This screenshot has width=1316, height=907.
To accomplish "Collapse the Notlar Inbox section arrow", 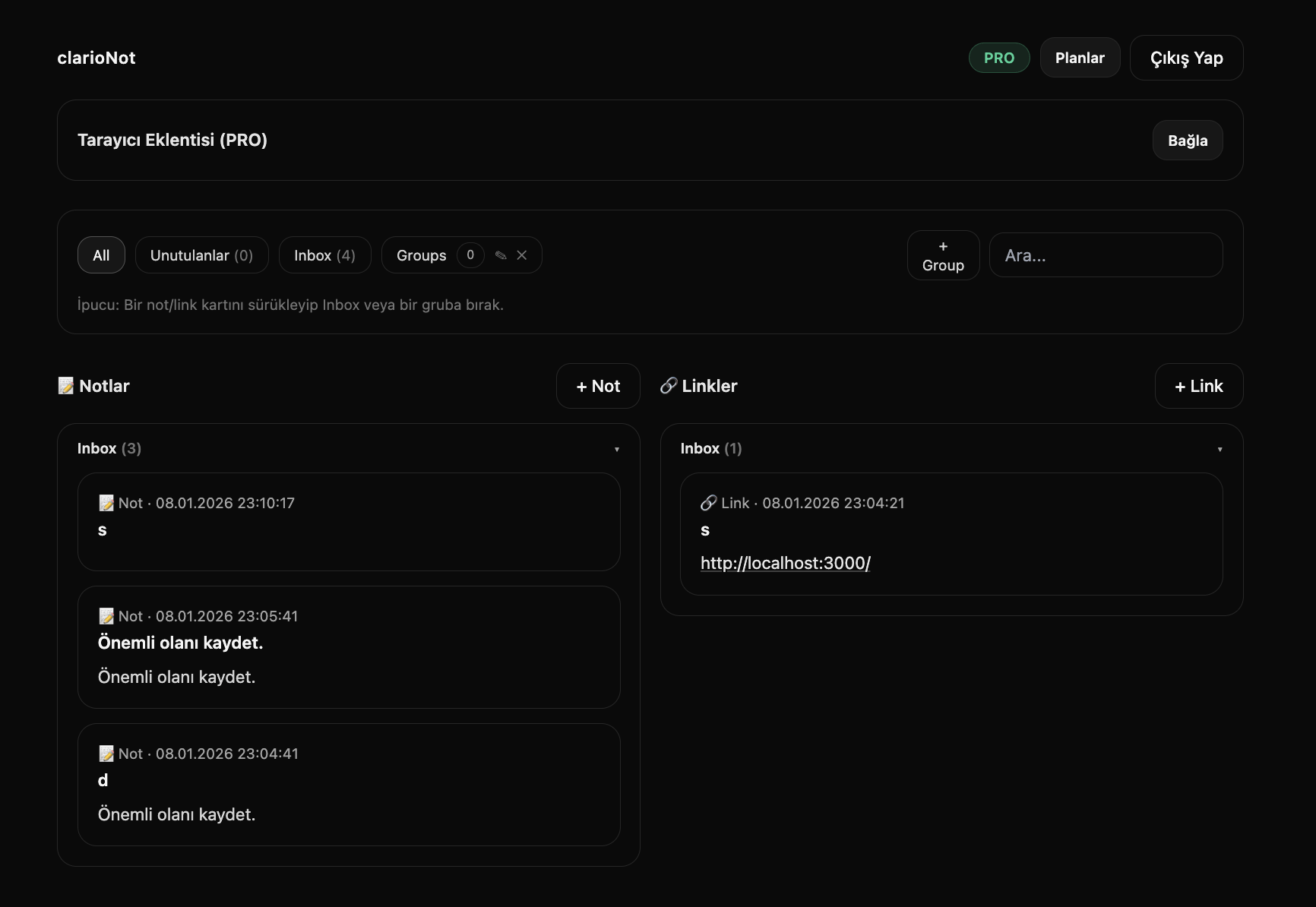I will (x=616, y=449).
